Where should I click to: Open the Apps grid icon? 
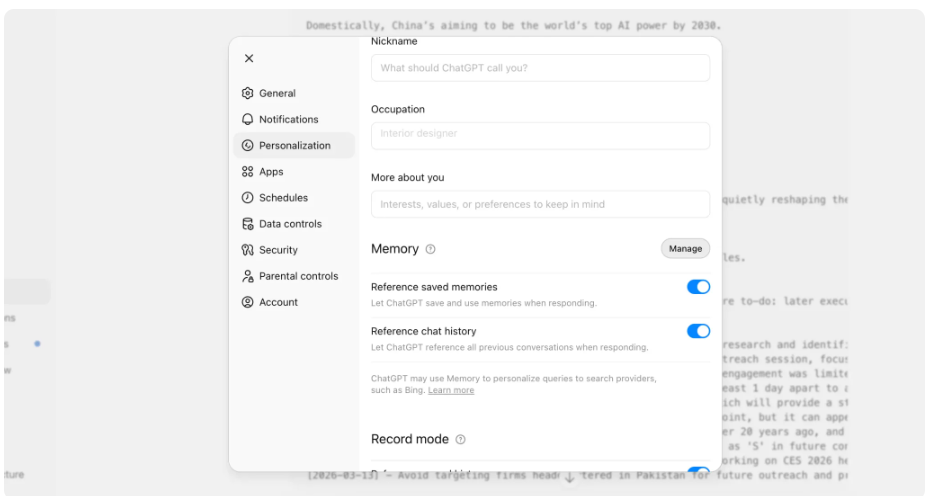(248, 172)
